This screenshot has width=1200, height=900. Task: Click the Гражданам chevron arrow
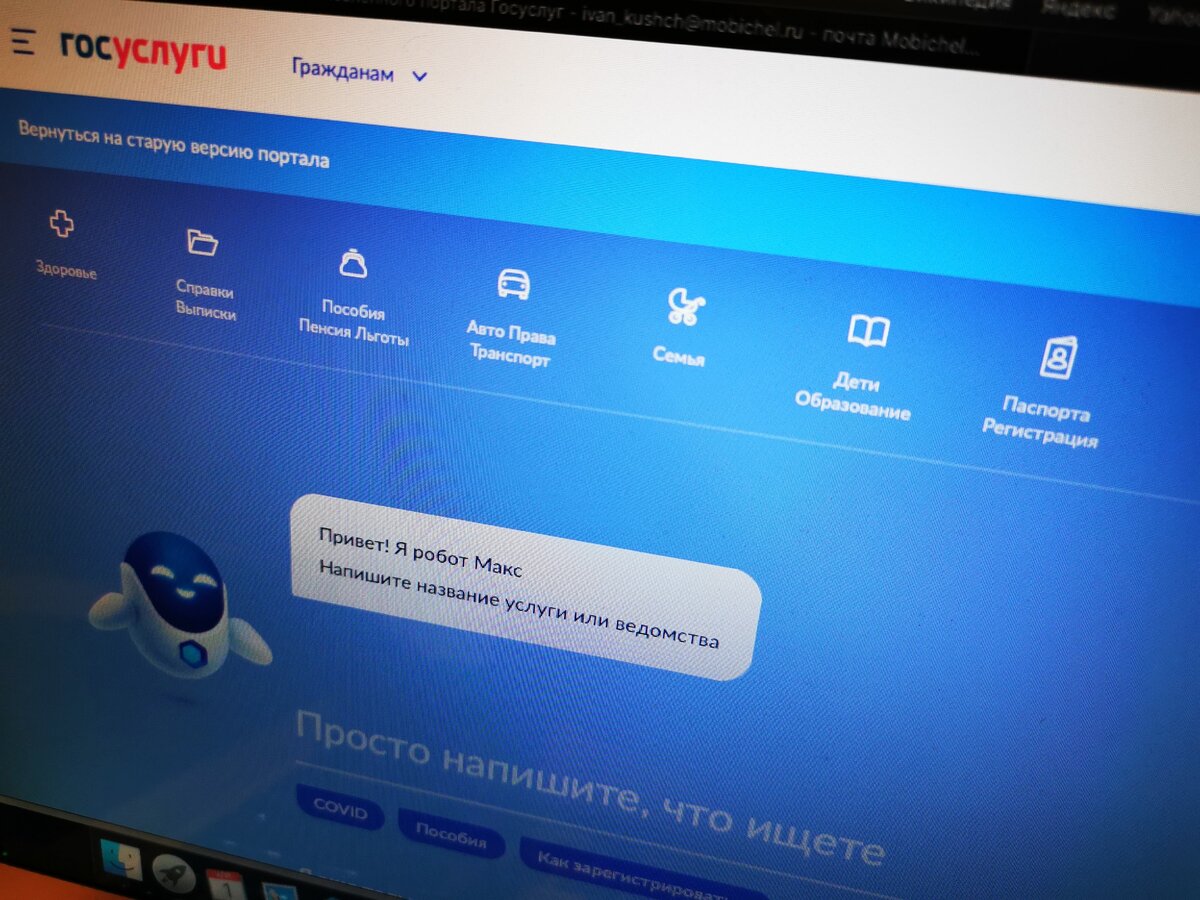(419, 75)
